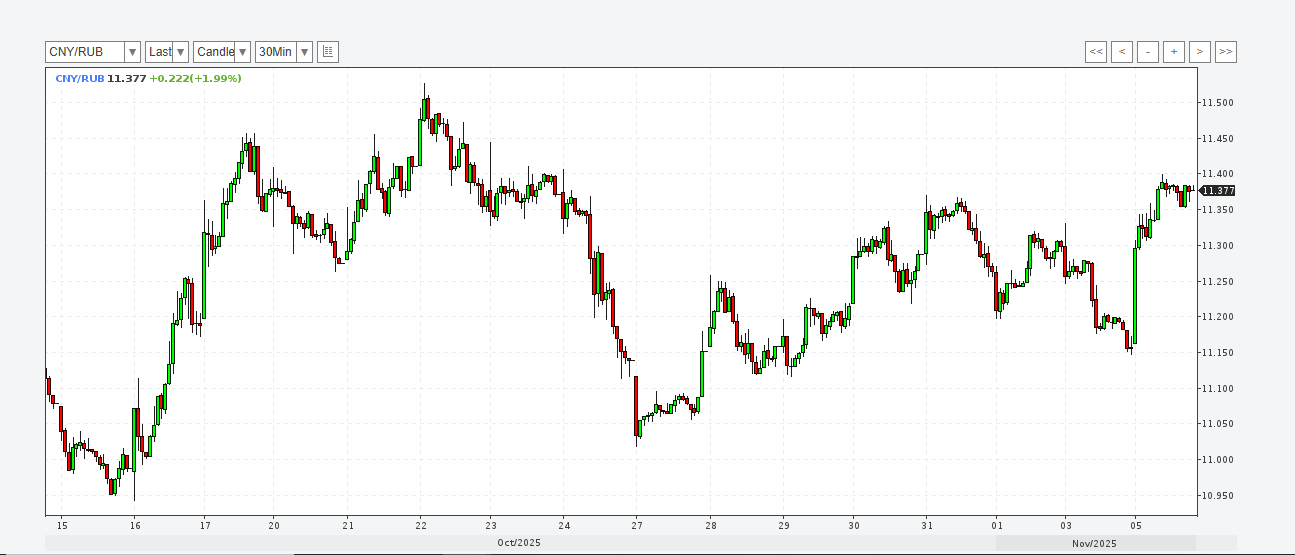The image size is (1295, 555).
Task: Jump to latest data with >> button
Action: coord(1226,52)
